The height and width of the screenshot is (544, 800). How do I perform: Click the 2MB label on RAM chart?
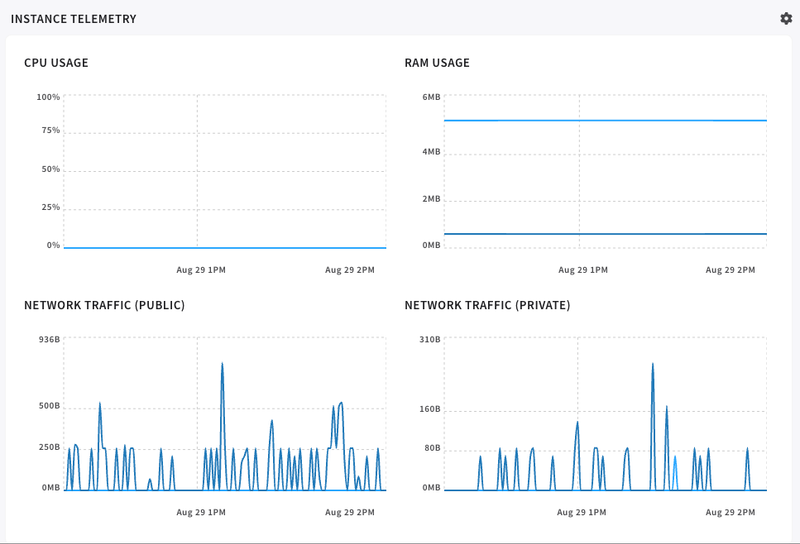431,199
